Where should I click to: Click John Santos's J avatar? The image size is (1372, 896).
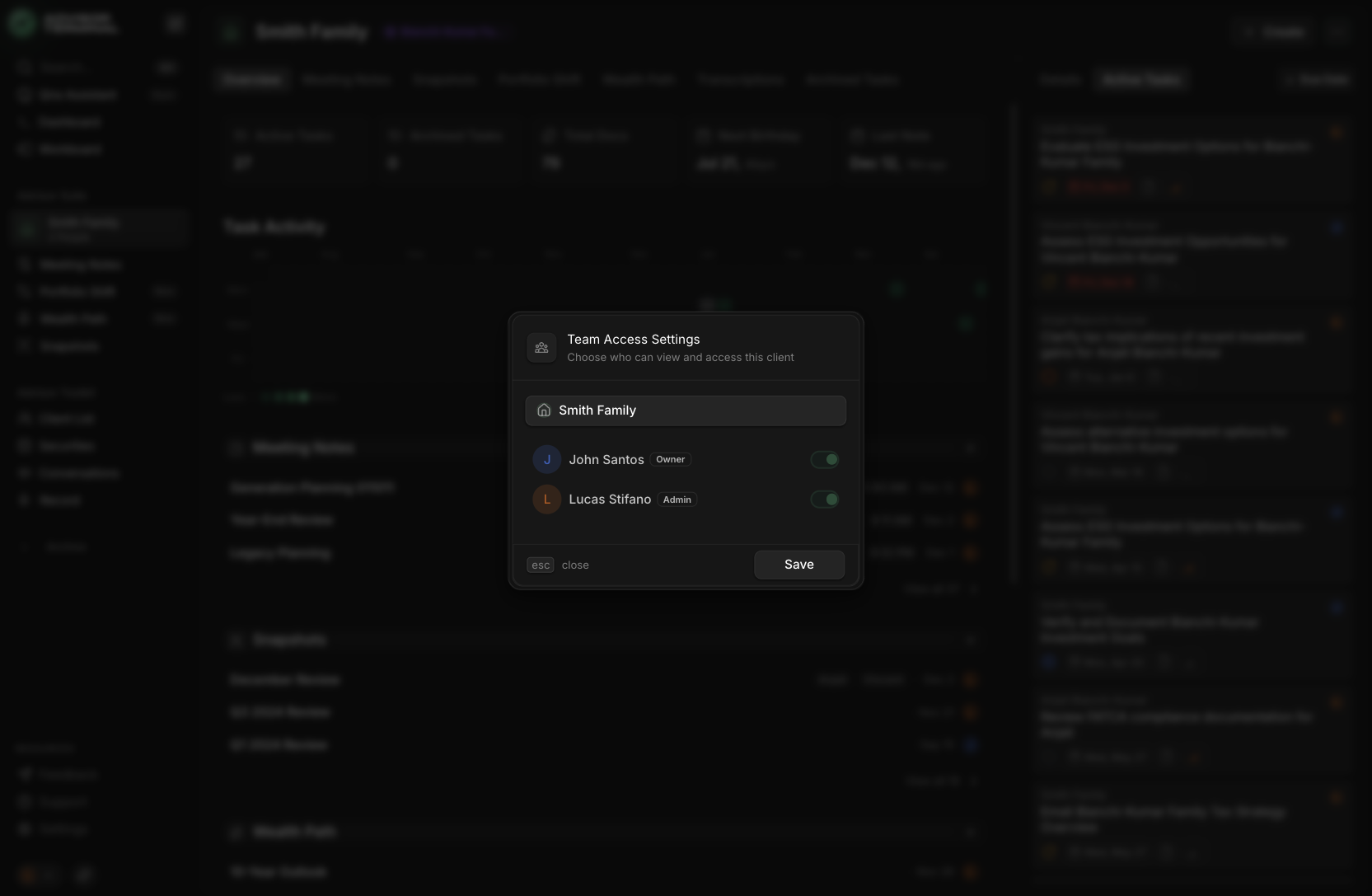coord(547,460)
